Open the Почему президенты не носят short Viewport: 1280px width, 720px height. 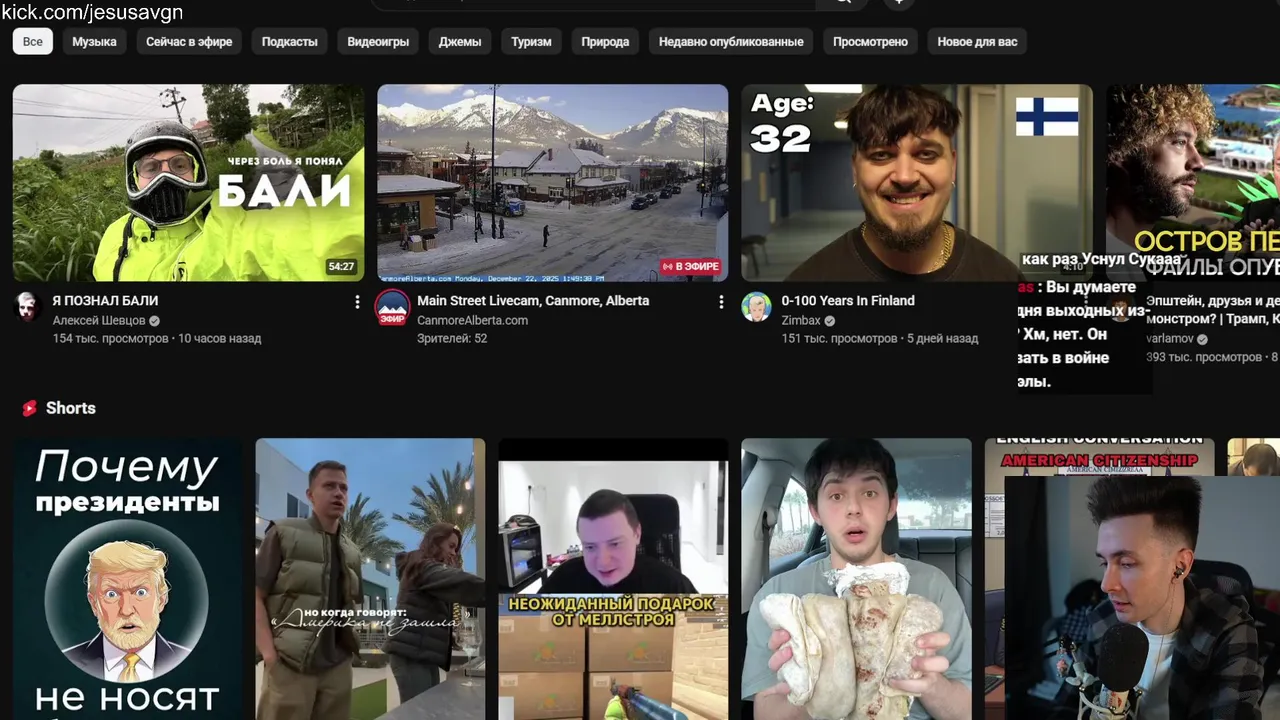pyautogui.click(x=127, y=579)
